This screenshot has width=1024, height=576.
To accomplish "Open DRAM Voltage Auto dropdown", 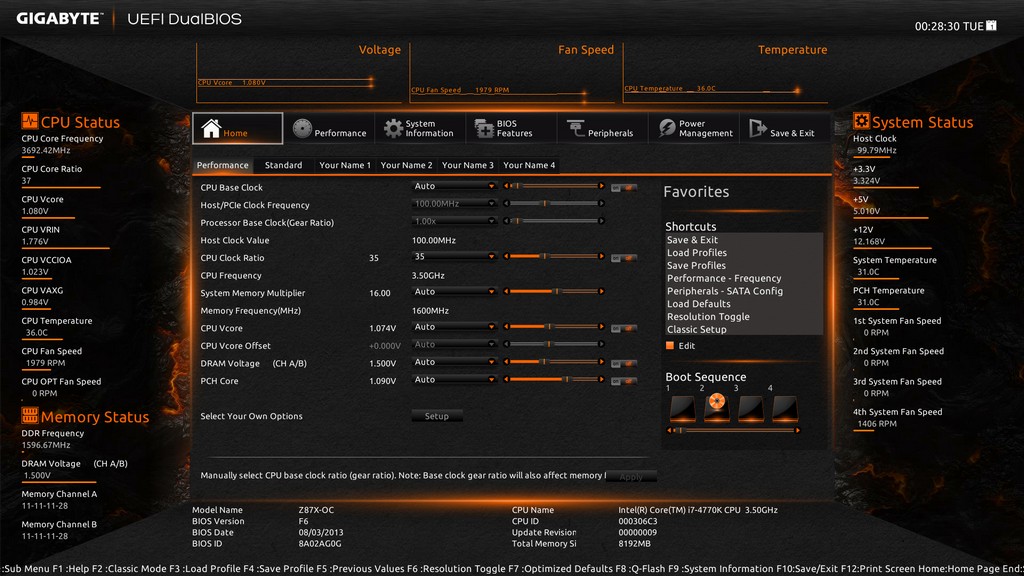I will click(454, 362).
